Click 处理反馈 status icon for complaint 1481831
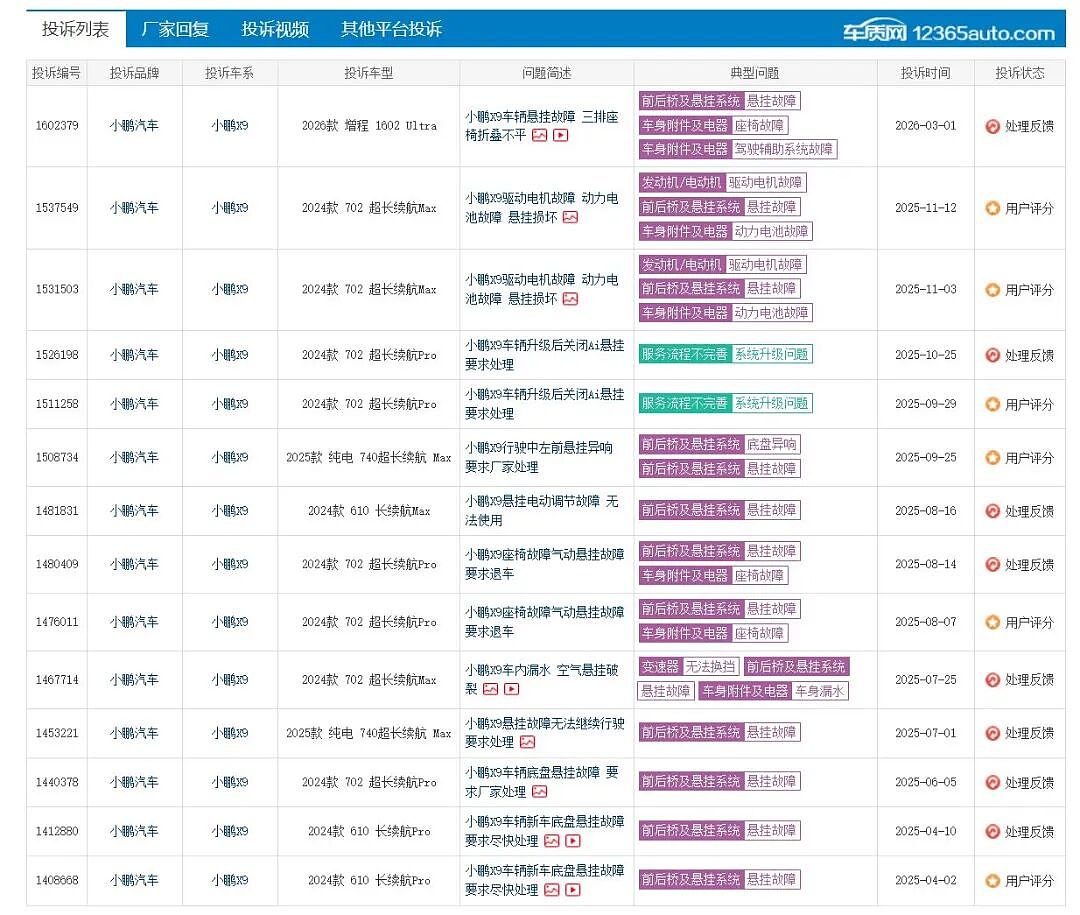The height and width of the screenshot is (915, 1080). click(x=993, y=511)
